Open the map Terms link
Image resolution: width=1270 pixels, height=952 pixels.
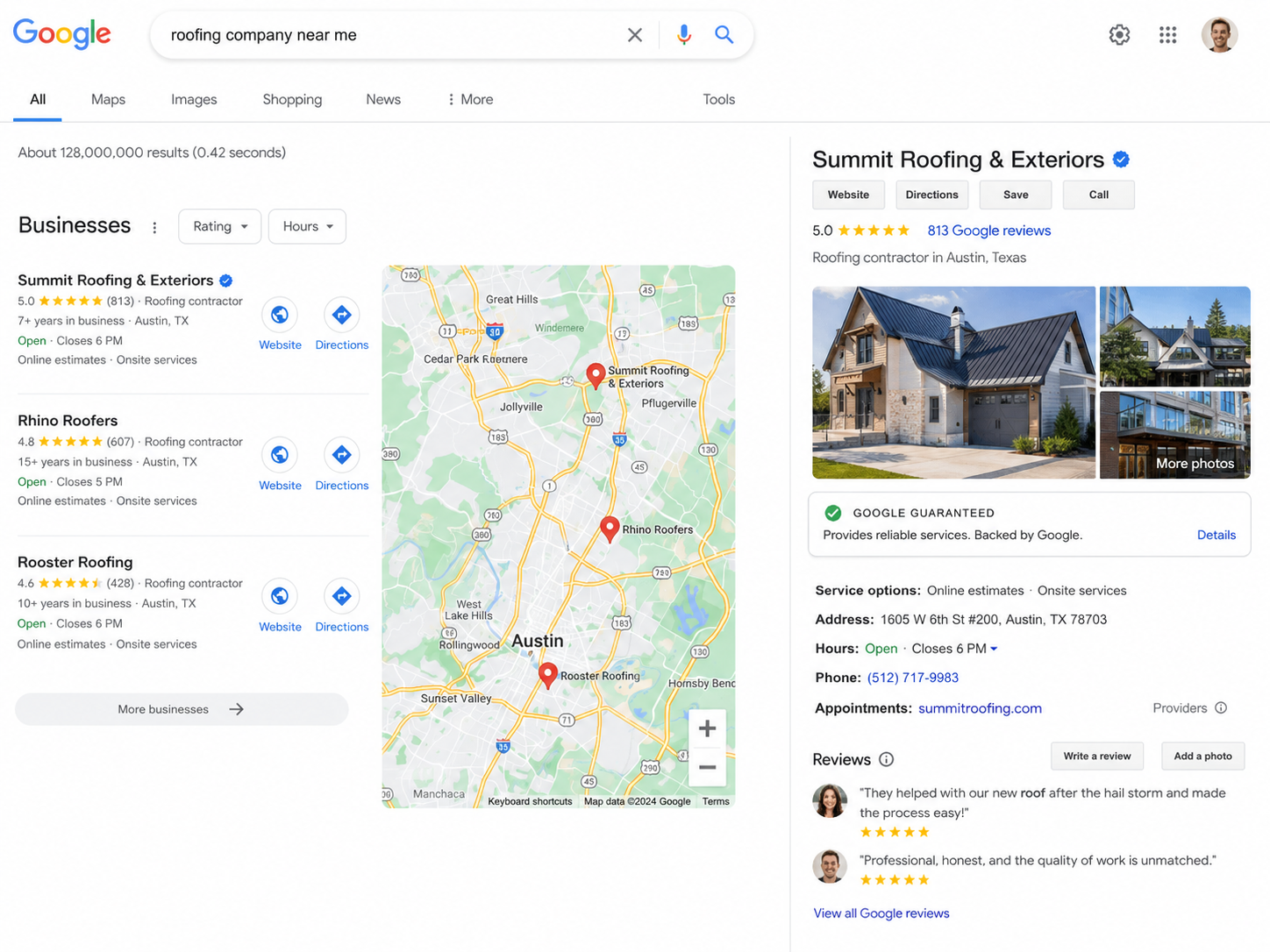[716, 801]
